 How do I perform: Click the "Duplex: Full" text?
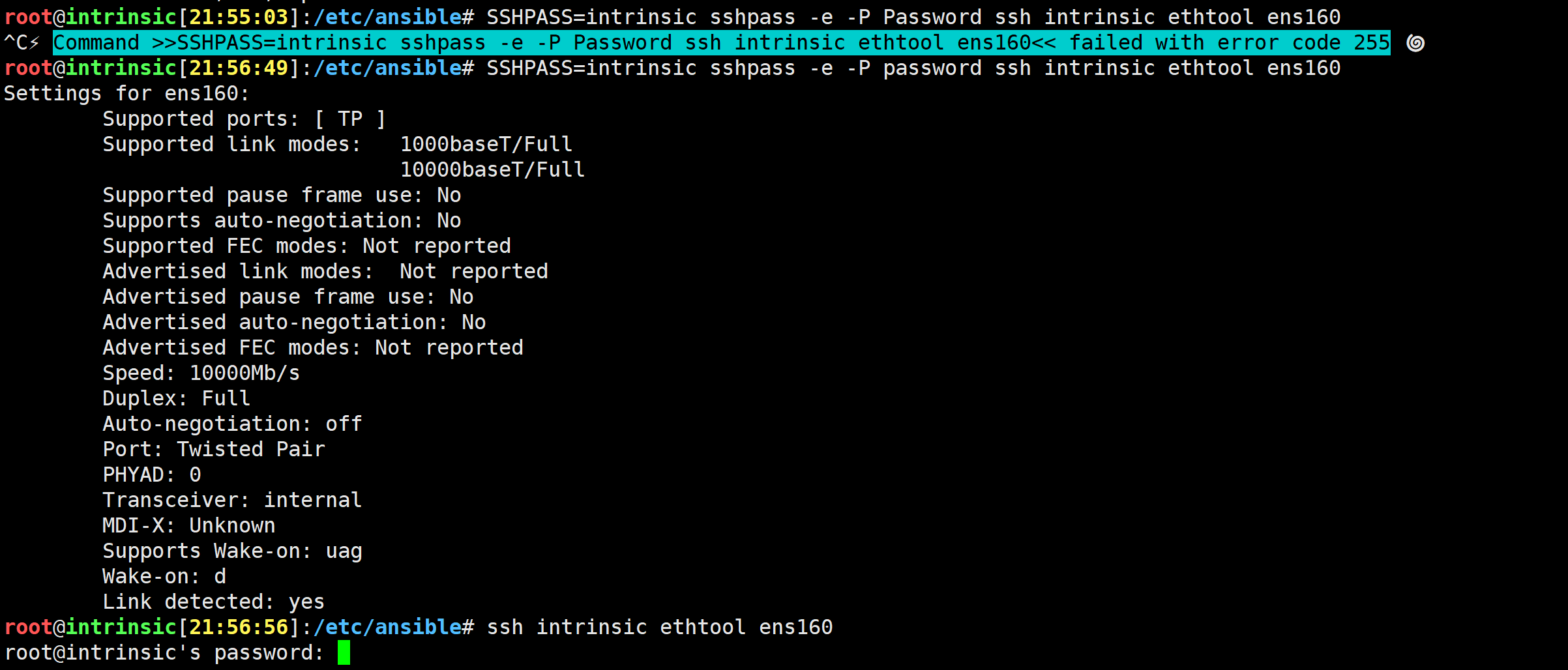coord(176,399)
